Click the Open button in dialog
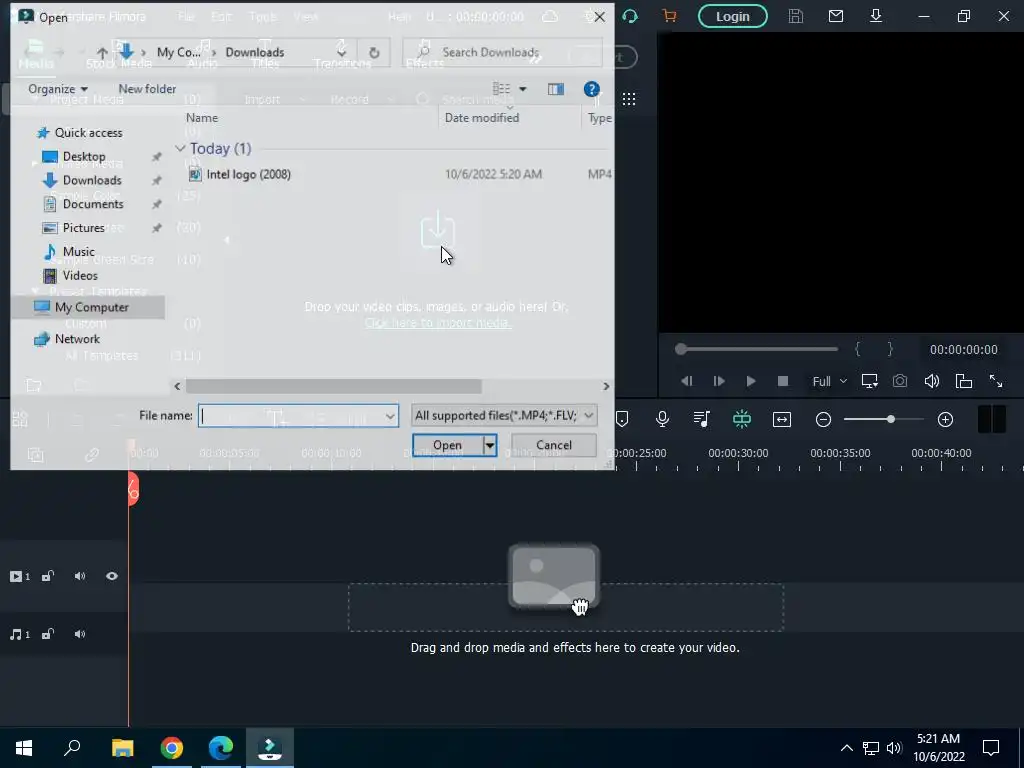Image resolution: width=1024 pixels, height=768 pixels. coord(447,445)
